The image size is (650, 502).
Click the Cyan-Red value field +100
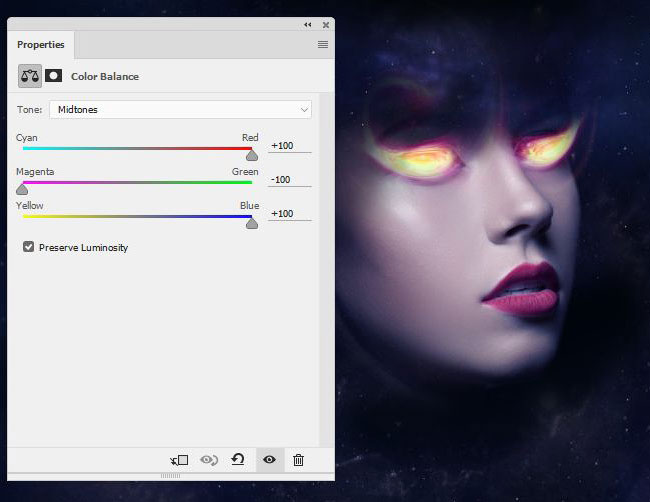(x=289, y=146)
